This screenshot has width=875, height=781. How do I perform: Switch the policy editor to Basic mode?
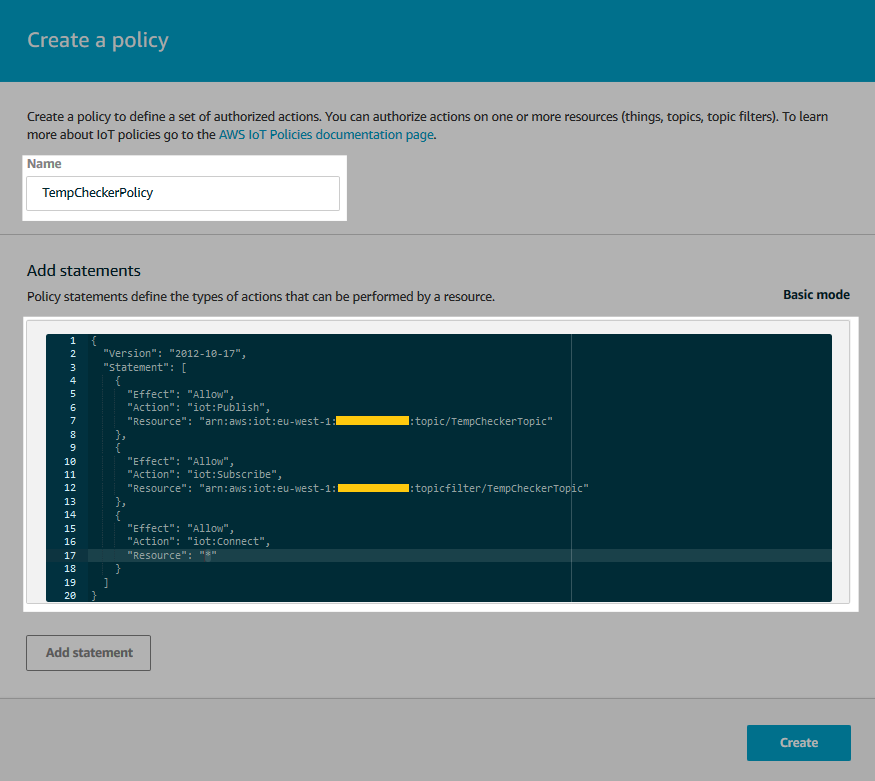coord(816,294)
